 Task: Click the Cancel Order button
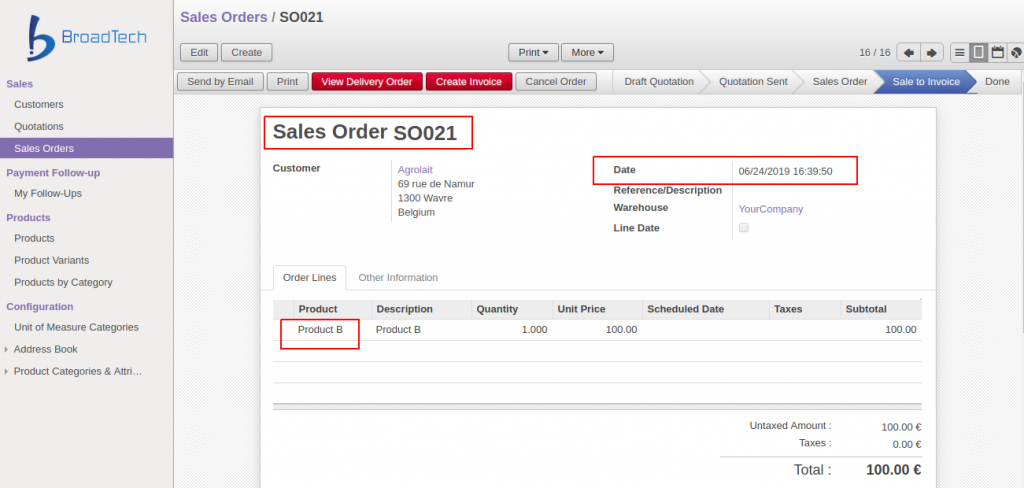click(556, 82)
